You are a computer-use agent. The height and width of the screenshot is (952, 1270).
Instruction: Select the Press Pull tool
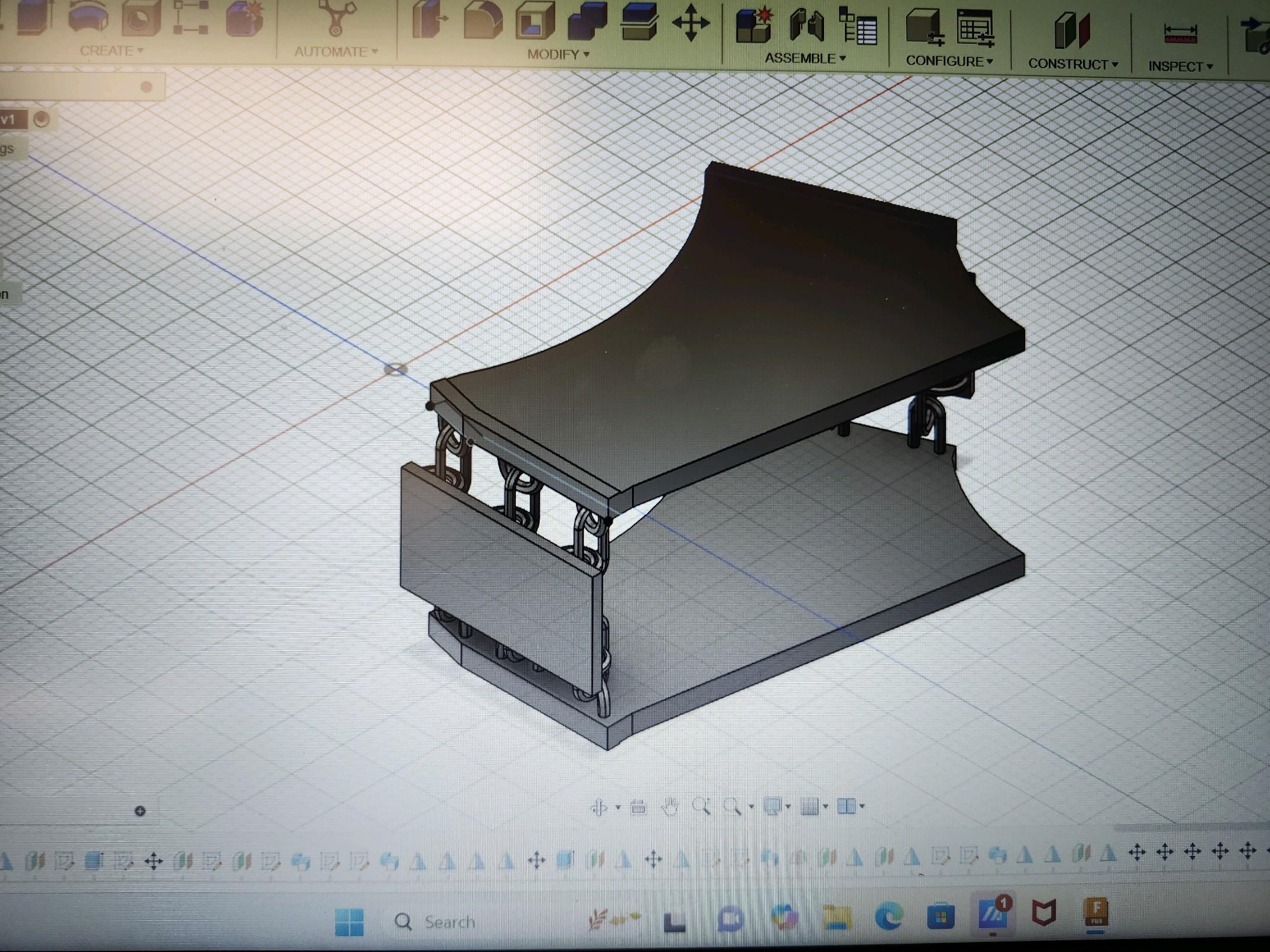(429, 20)
